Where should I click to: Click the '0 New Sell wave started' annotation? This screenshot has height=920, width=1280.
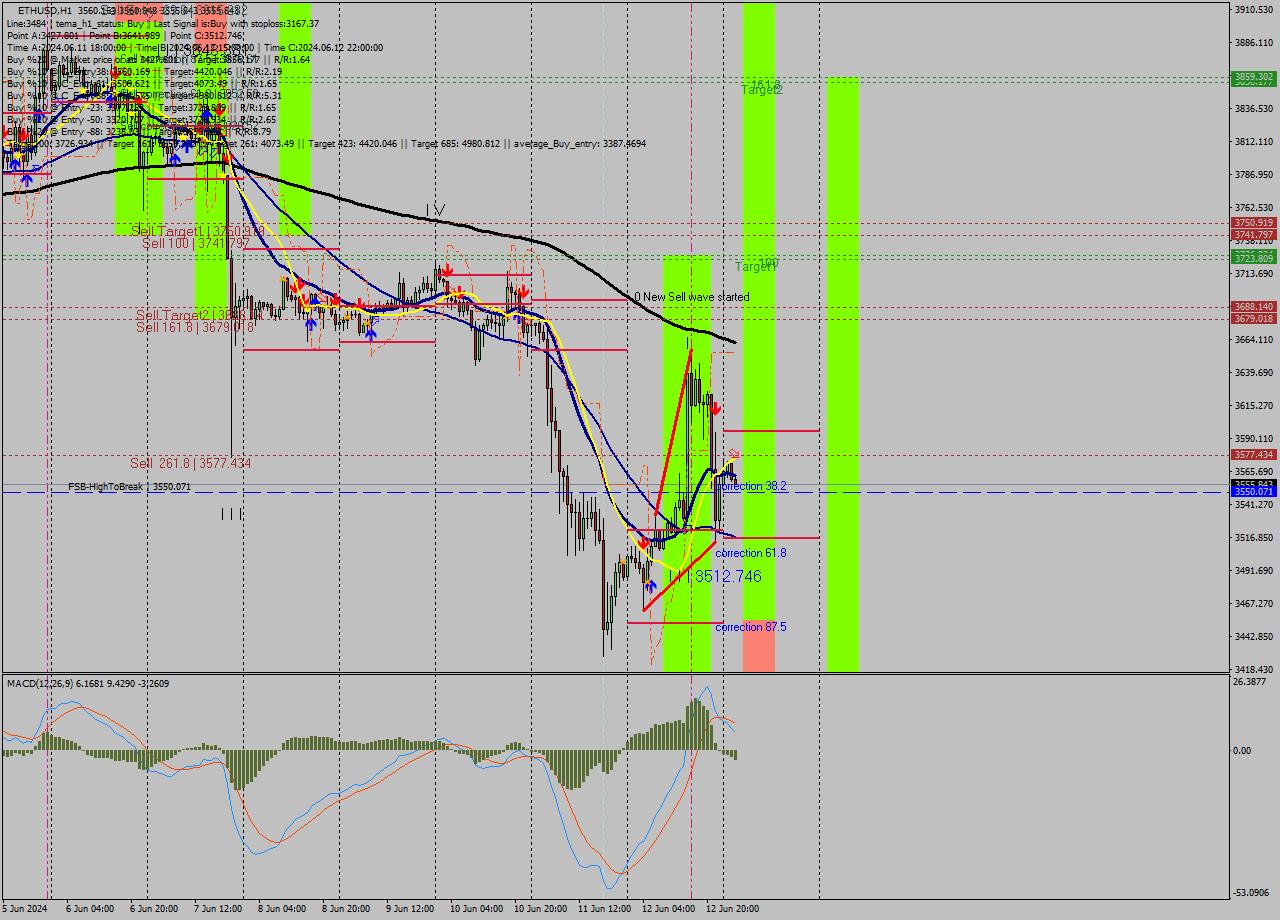click(x=691, y=297)
